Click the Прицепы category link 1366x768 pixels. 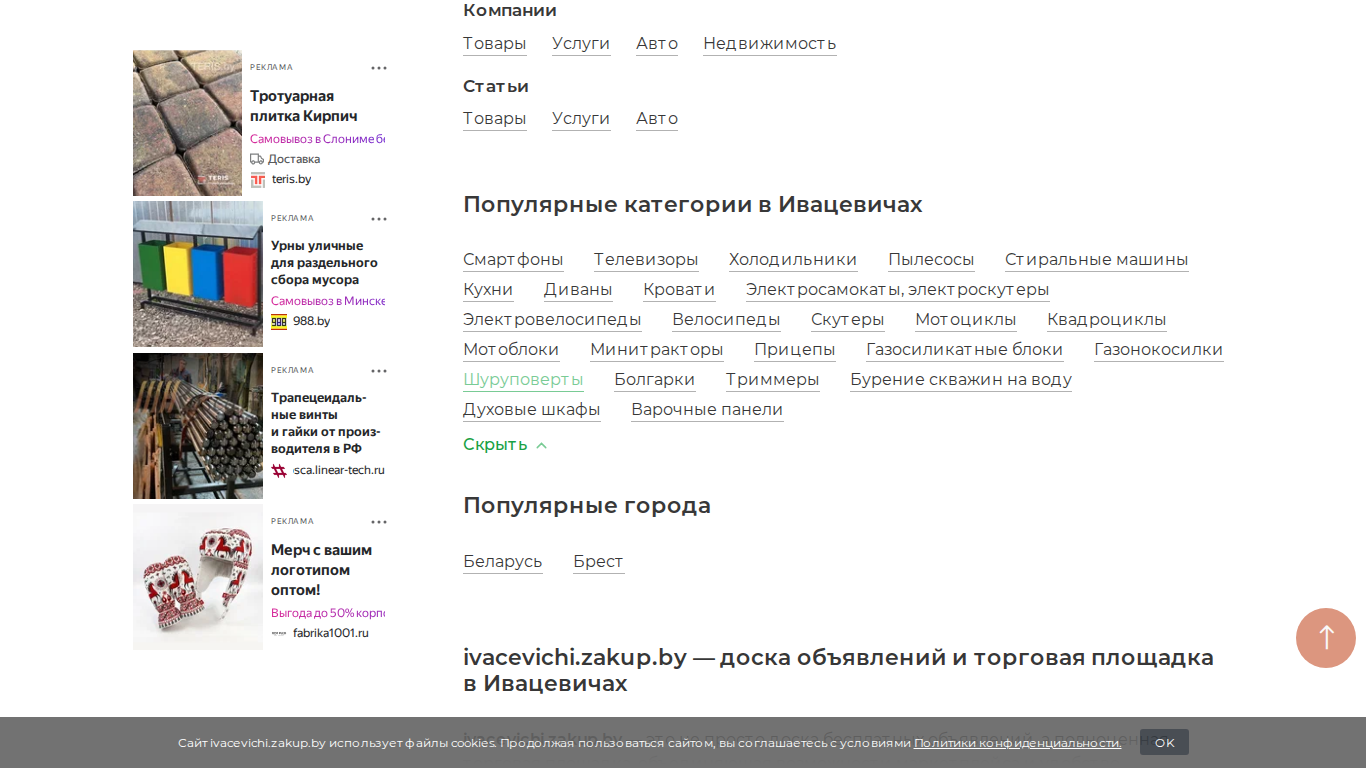pyautogui.click(x=795, y=350)
